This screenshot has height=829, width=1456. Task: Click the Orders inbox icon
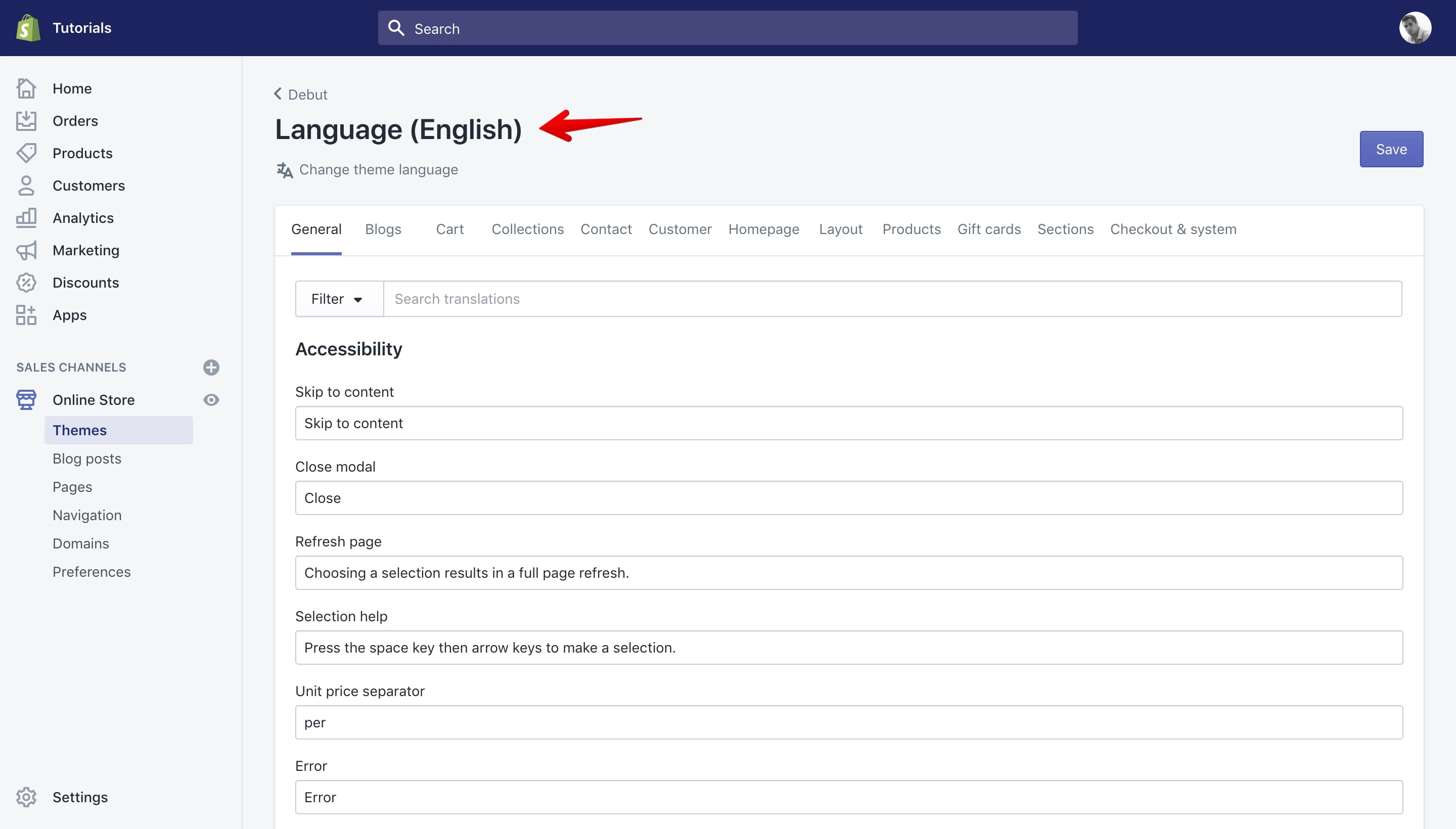pos(26,121)
